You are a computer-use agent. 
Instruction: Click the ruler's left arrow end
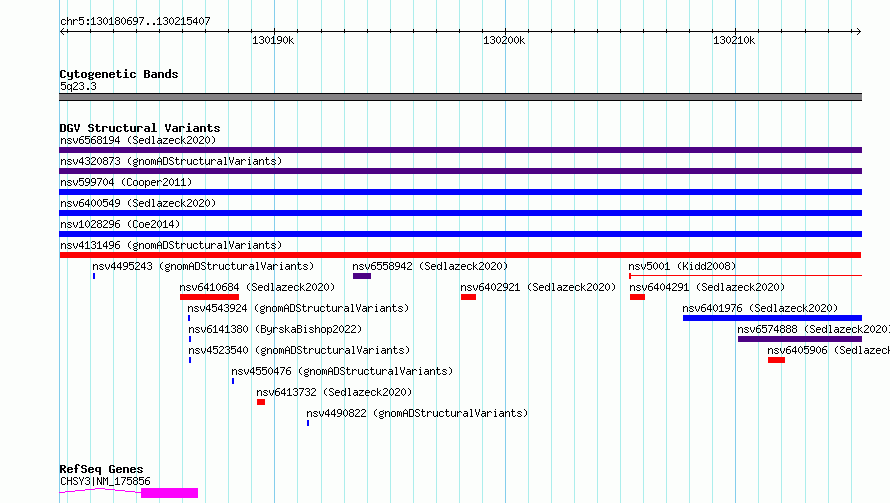(62, 31)
